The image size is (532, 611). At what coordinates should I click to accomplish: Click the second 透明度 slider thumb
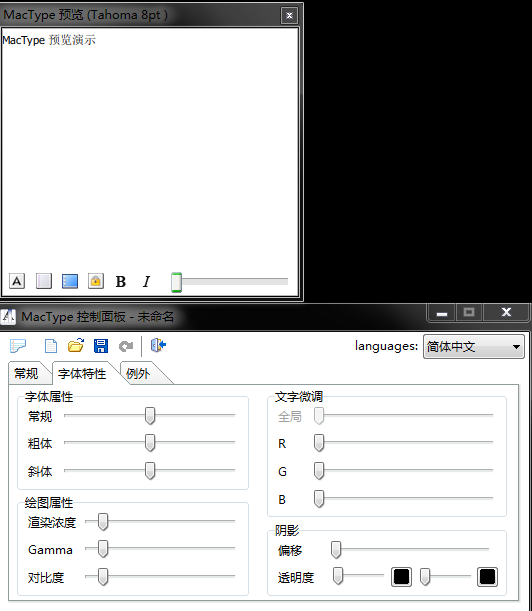coord(425,577)
